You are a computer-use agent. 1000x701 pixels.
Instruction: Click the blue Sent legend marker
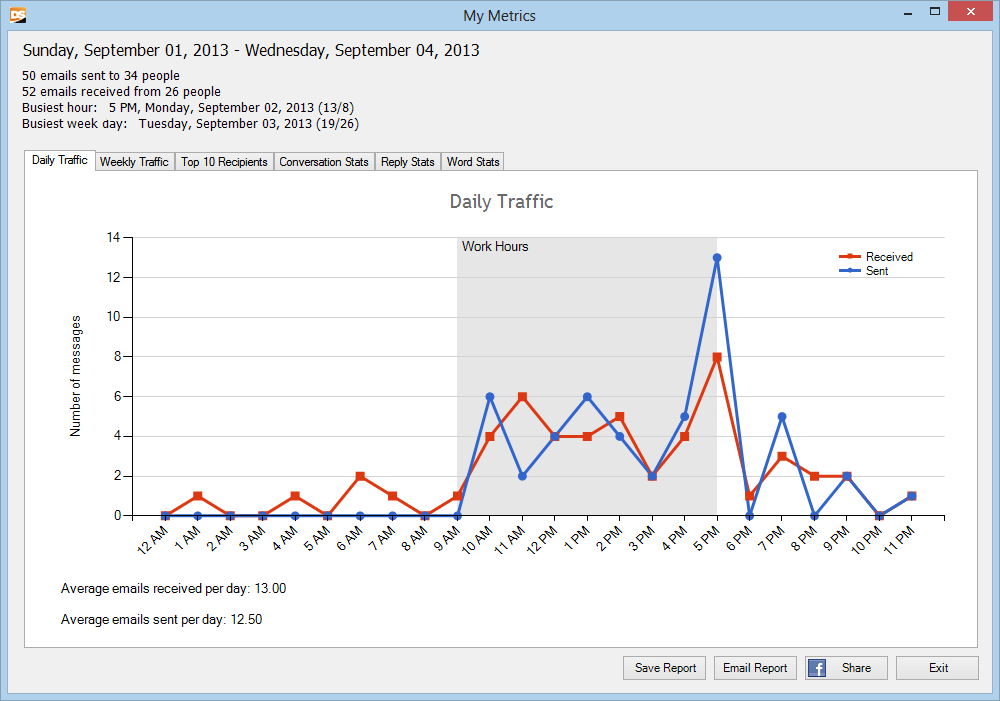click(849, 271)
